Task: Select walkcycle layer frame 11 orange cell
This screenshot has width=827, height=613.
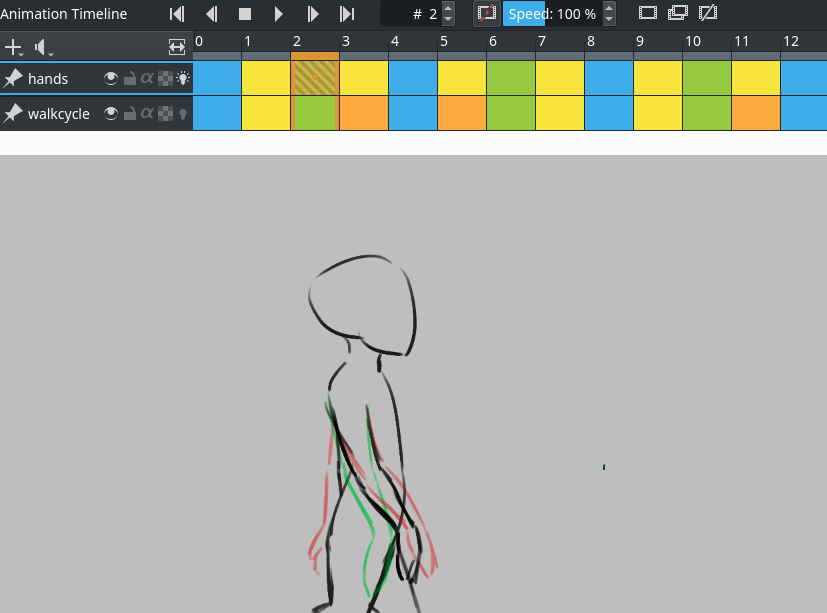Action: tap(756, 113)
